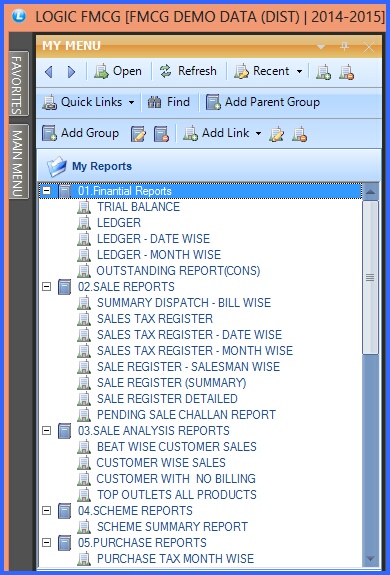Click the tree vertical scrollbar thumb
390x575 pixels.
pyautogui.click(x=370, y=278)
